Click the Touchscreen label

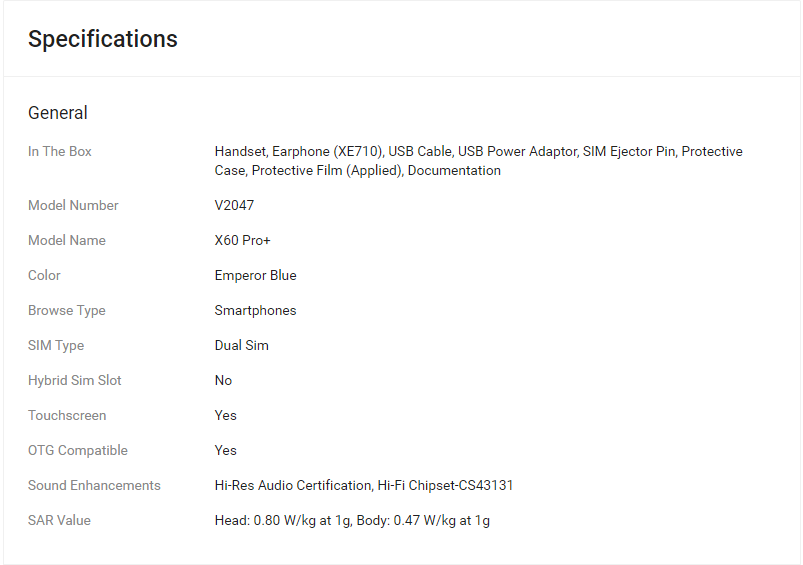click(x=67, y=415)
